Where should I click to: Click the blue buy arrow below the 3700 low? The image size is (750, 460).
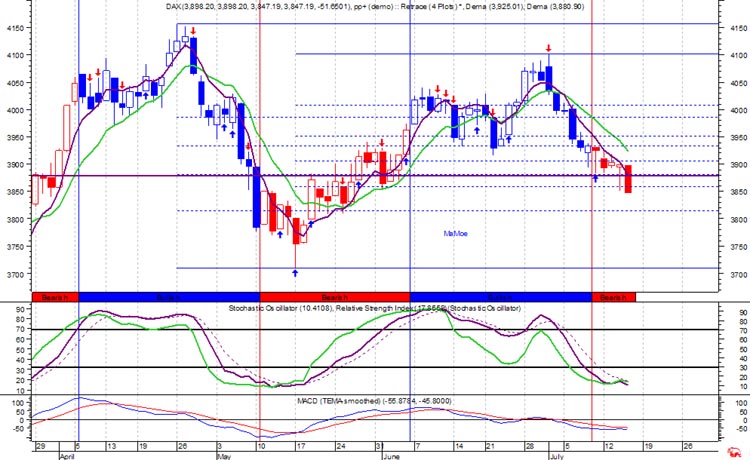[295, 273]
